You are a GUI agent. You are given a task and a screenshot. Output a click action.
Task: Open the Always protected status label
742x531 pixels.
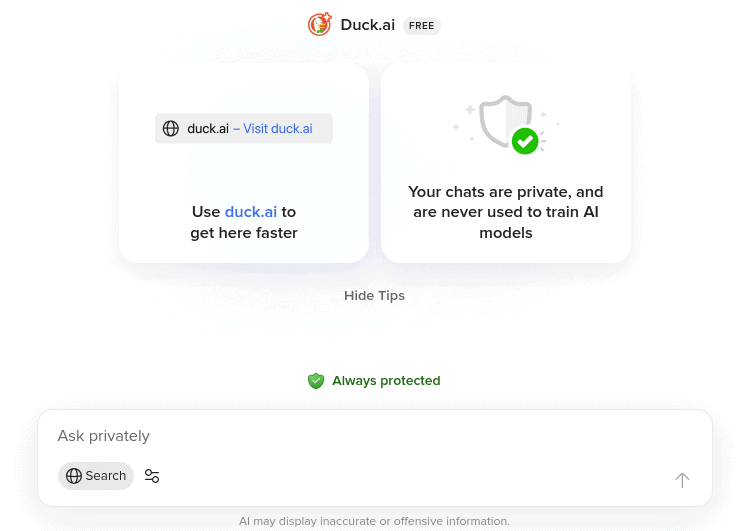pos(386,381)
